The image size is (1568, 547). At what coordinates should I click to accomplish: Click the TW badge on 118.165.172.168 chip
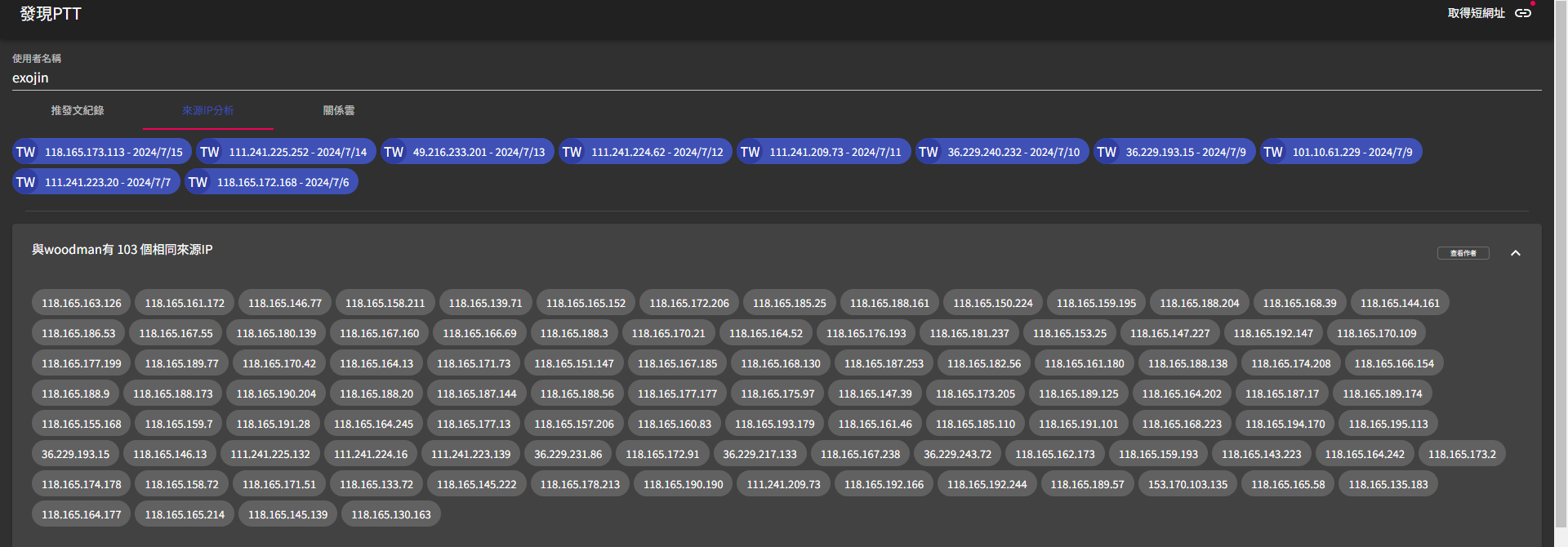pyautogui.click(x=198, y=182)
